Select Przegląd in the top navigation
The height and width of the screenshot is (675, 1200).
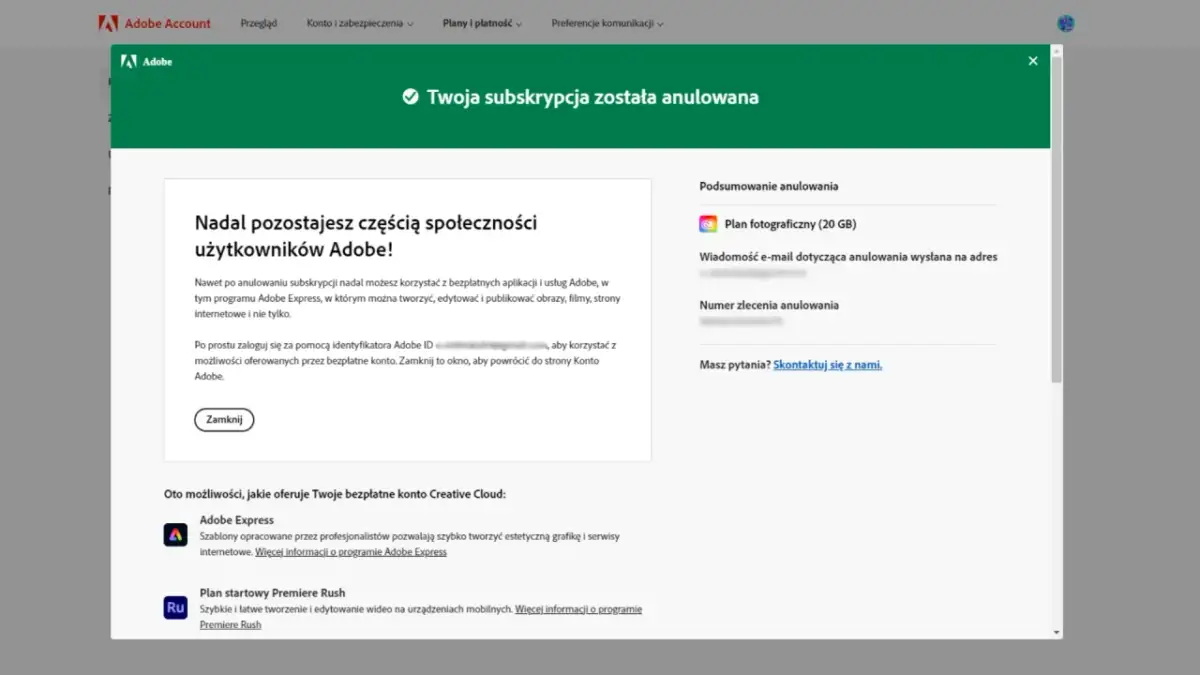click(x=260, y=23)
